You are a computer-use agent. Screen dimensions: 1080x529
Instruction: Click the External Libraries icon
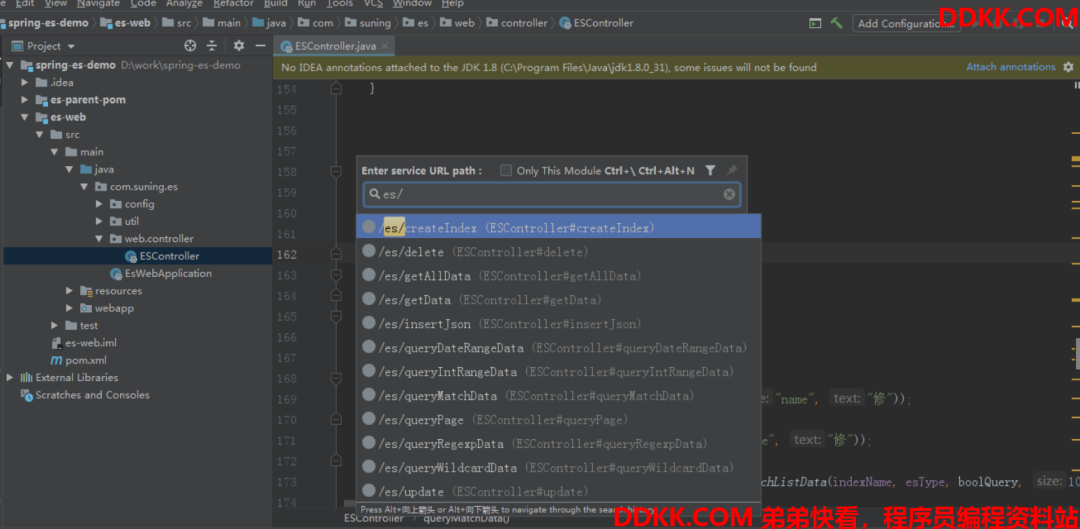(27, 377)
